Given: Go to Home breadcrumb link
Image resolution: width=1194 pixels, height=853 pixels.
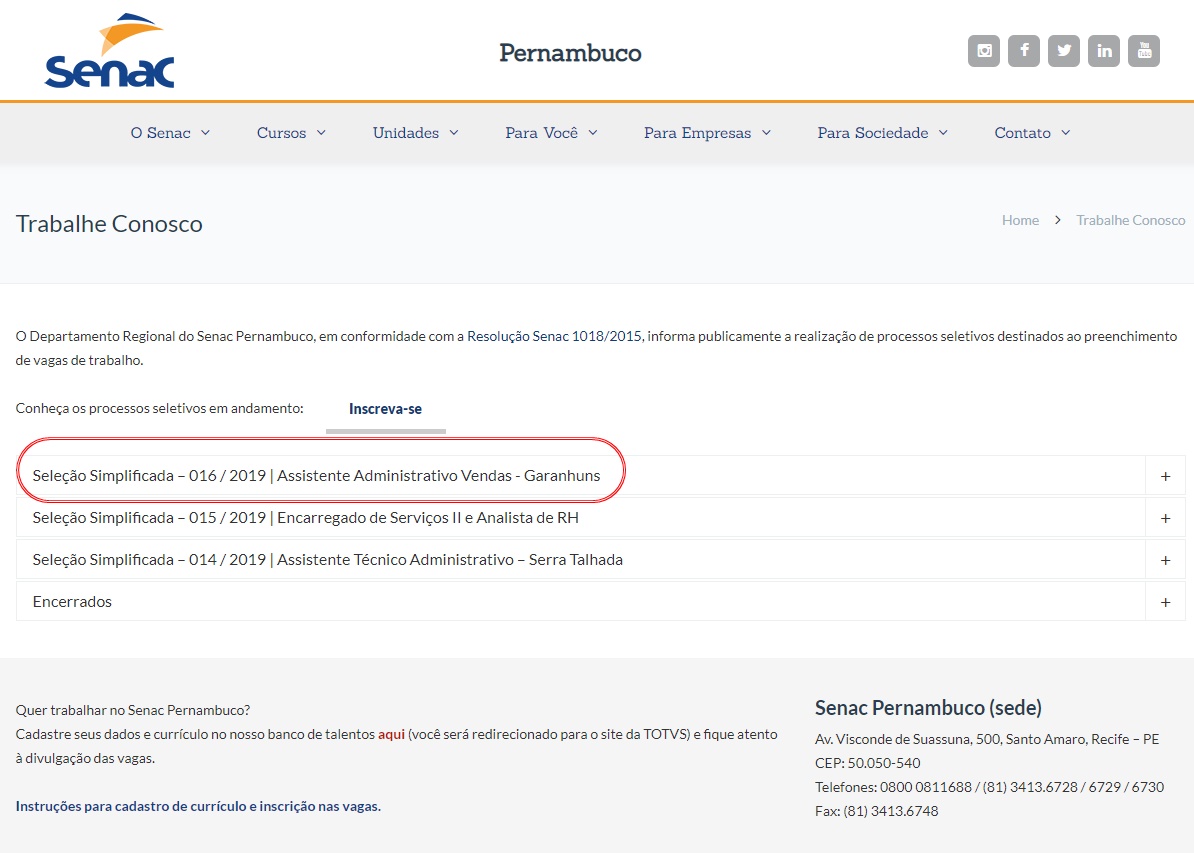Looking at the screenshot, I should click(1020, 220).
